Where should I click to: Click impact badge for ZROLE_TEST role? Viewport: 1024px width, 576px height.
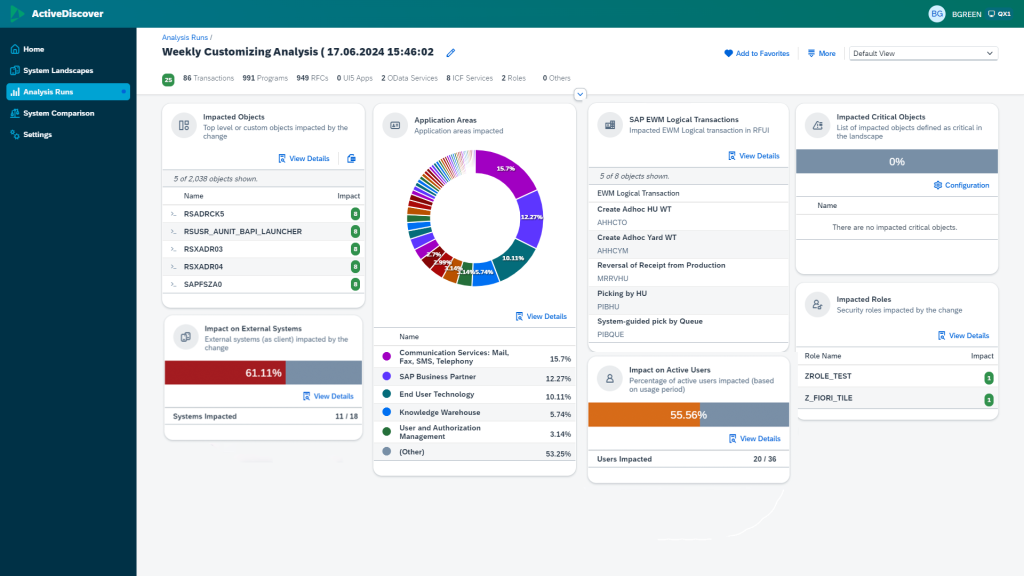click(x=989, y=377)
